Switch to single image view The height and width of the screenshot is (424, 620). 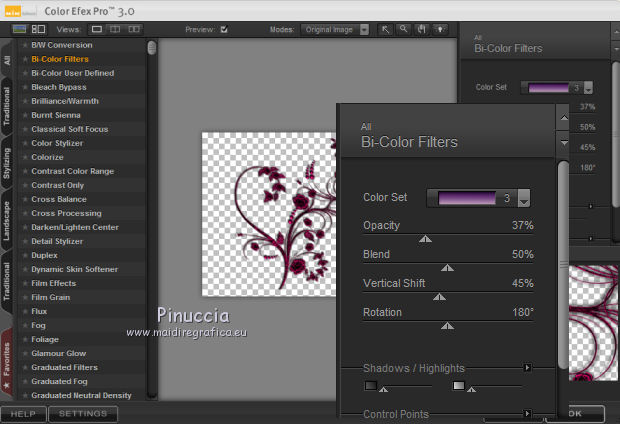(x=98, y=29)
